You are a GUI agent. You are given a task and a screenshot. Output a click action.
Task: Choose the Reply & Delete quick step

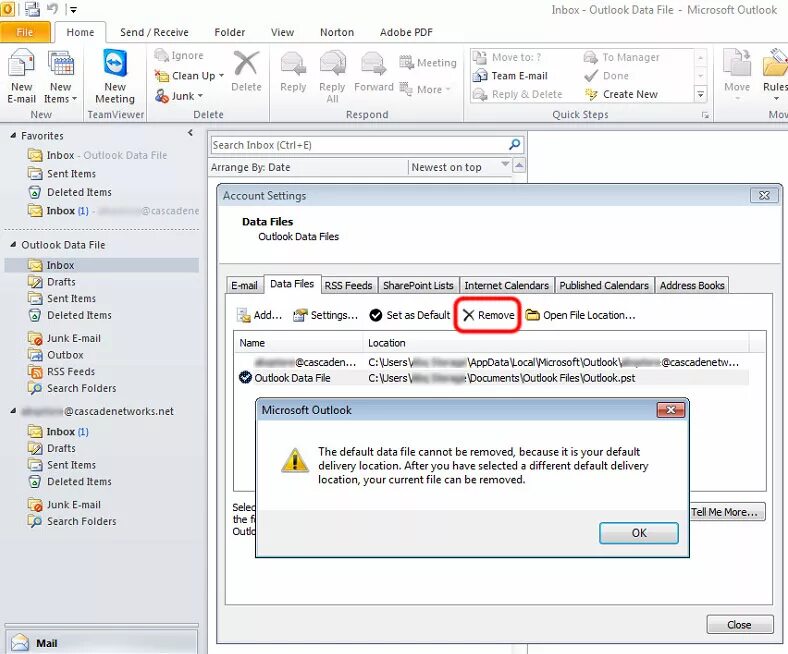point(518,94)
